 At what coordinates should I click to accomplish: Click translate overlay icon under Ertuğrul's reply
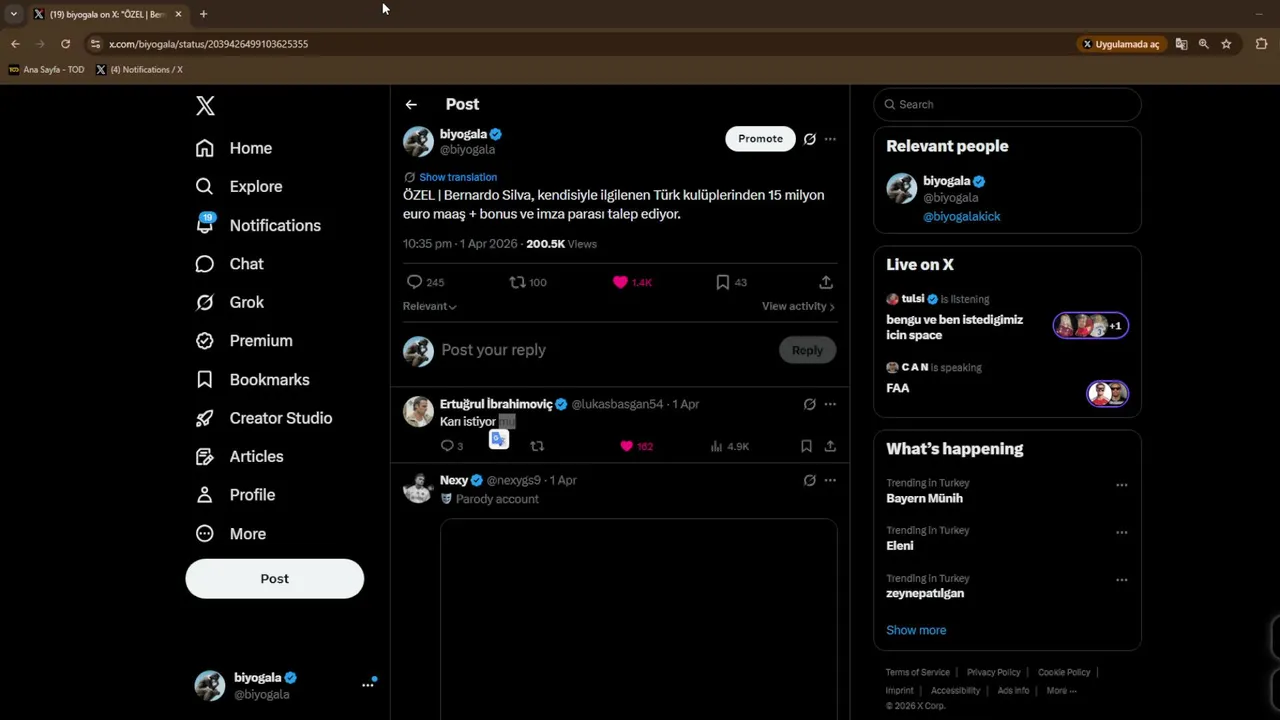pyautogui.click(x=499, y=439)
